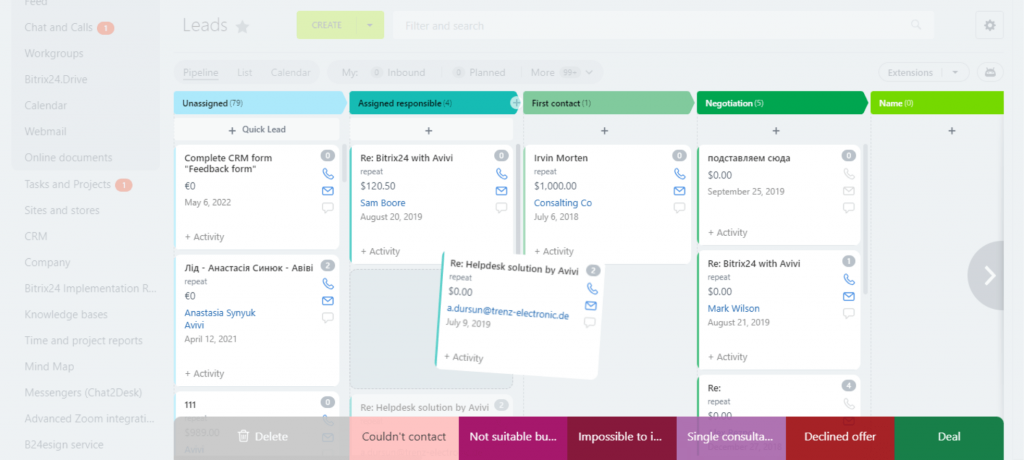Switch to Calendar view tab
The image size is (1024, 460).
coord(291,73)
